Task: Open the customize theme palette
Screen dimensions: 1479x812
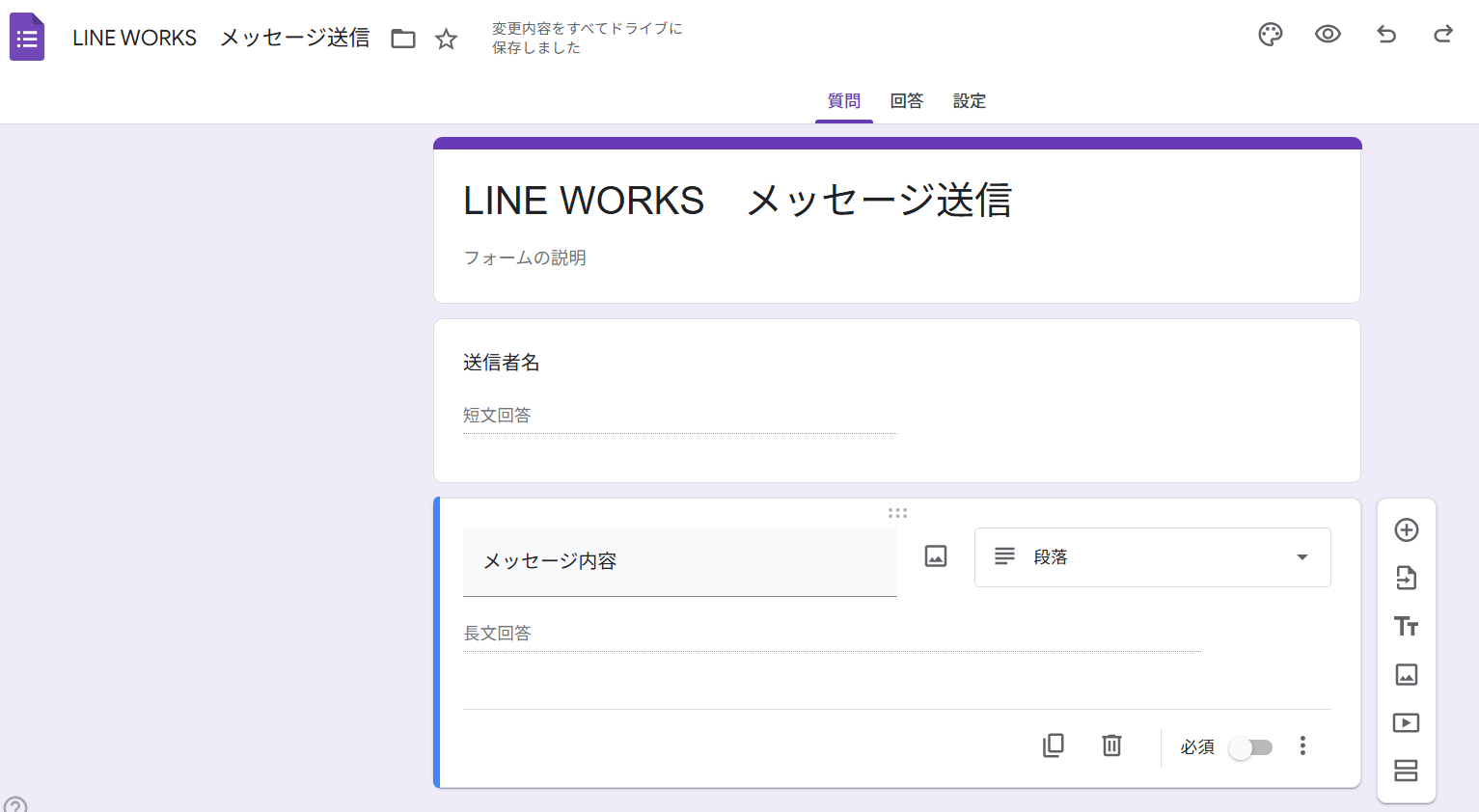Action: pyautogui.click(x=1271, y=35)
